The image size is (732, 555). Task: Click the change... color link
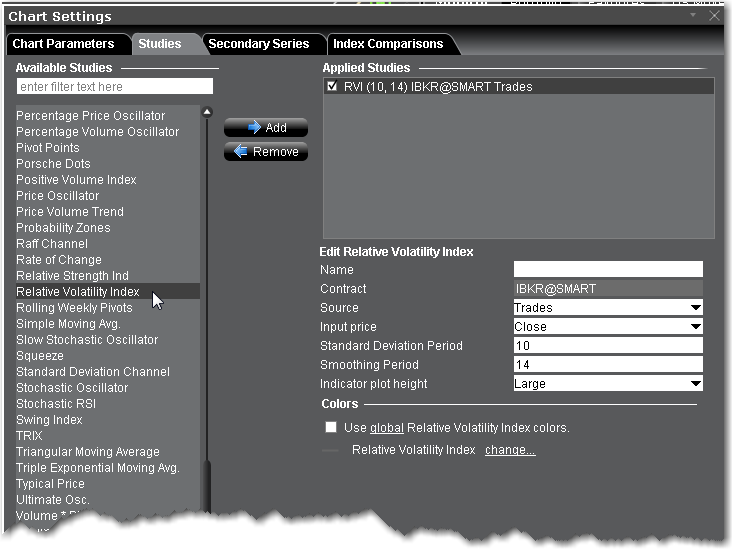click(510, 450)
